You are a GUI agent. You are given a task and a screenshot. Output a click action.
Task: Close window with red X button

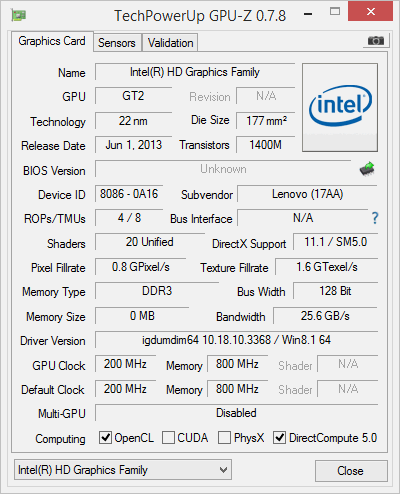(x=370, y=12)
